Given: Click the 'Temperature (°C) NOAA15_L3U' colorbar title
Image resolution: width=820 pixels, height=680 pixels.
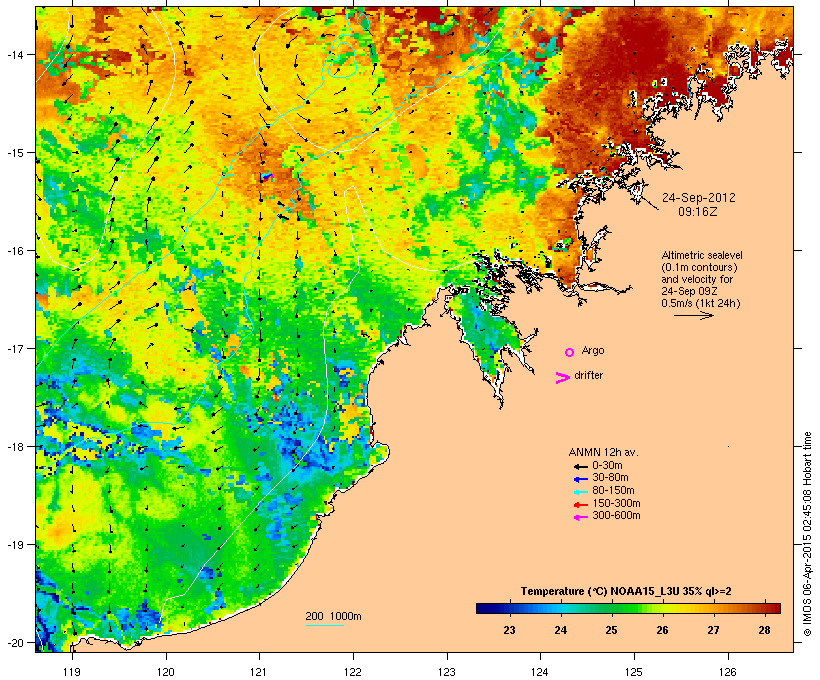Looking at the screenshot, I should [x=601, y=592].
